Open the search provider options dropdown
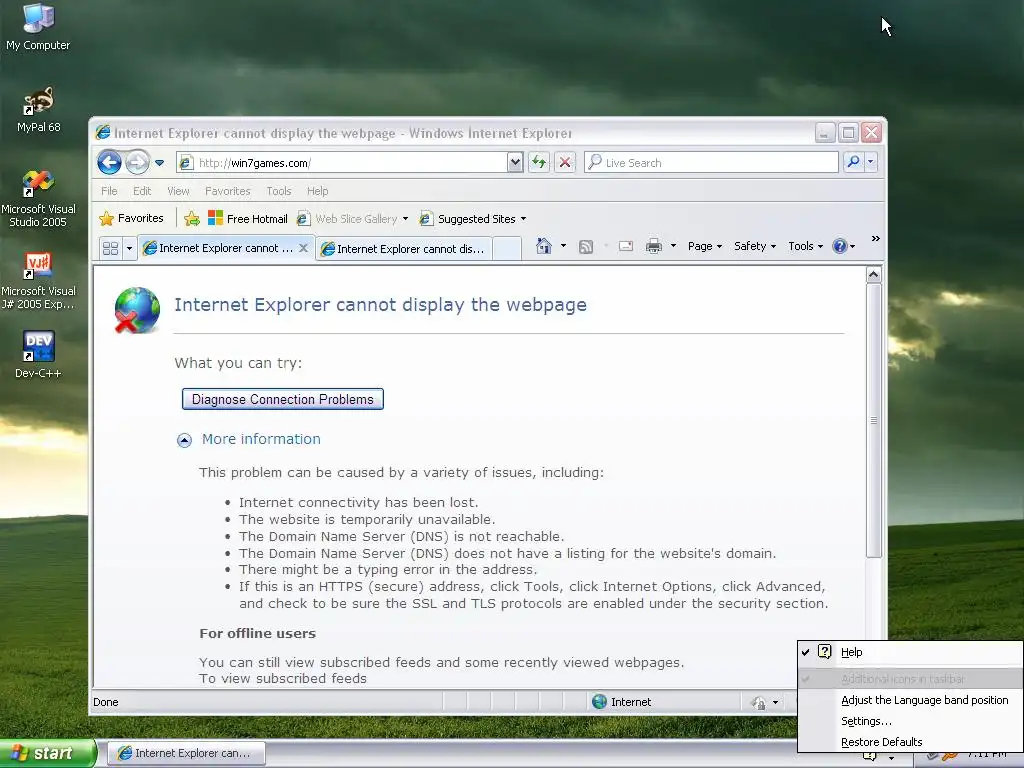This screenshot has width=1024, height=768. [x=871, y=162]
